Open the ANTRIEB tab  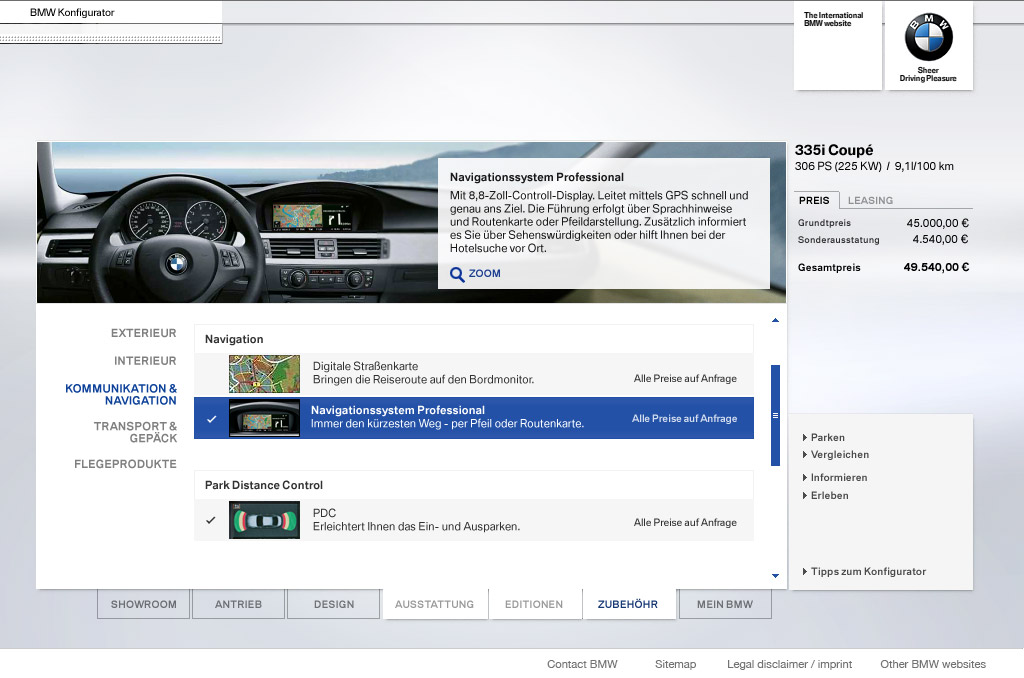[x=238, y=604]
